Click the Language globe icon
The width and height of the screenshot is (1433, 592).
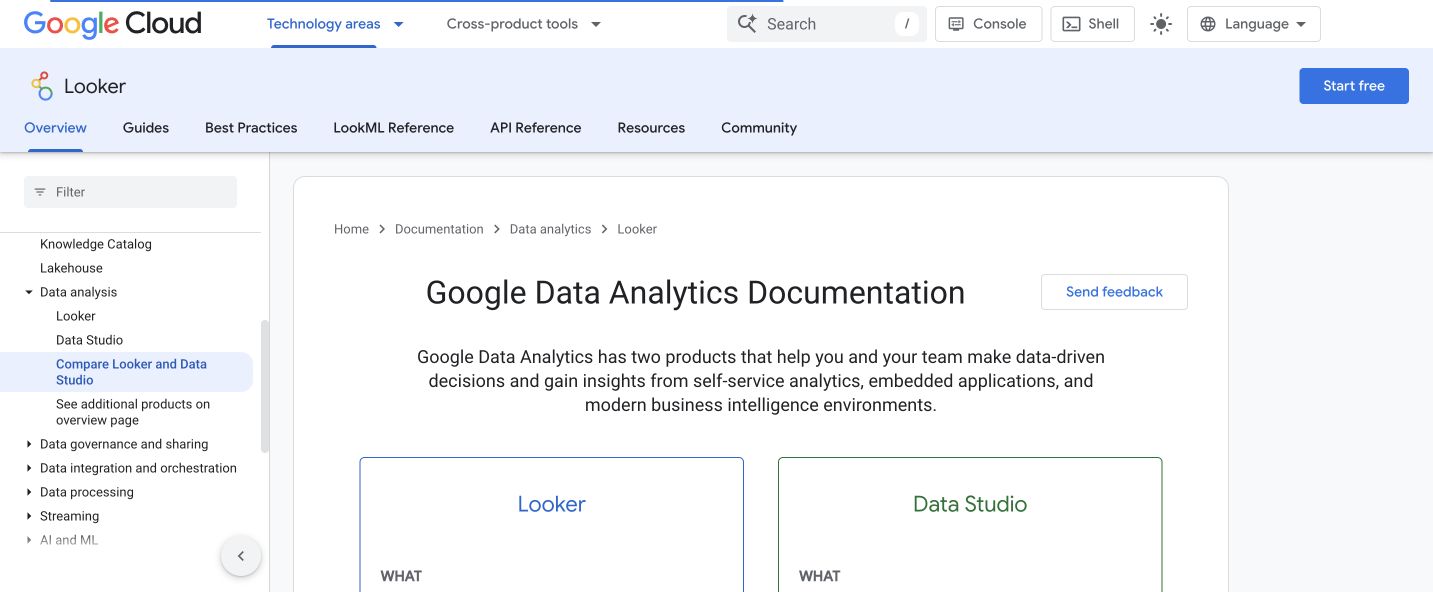(x=1208, y=24)
